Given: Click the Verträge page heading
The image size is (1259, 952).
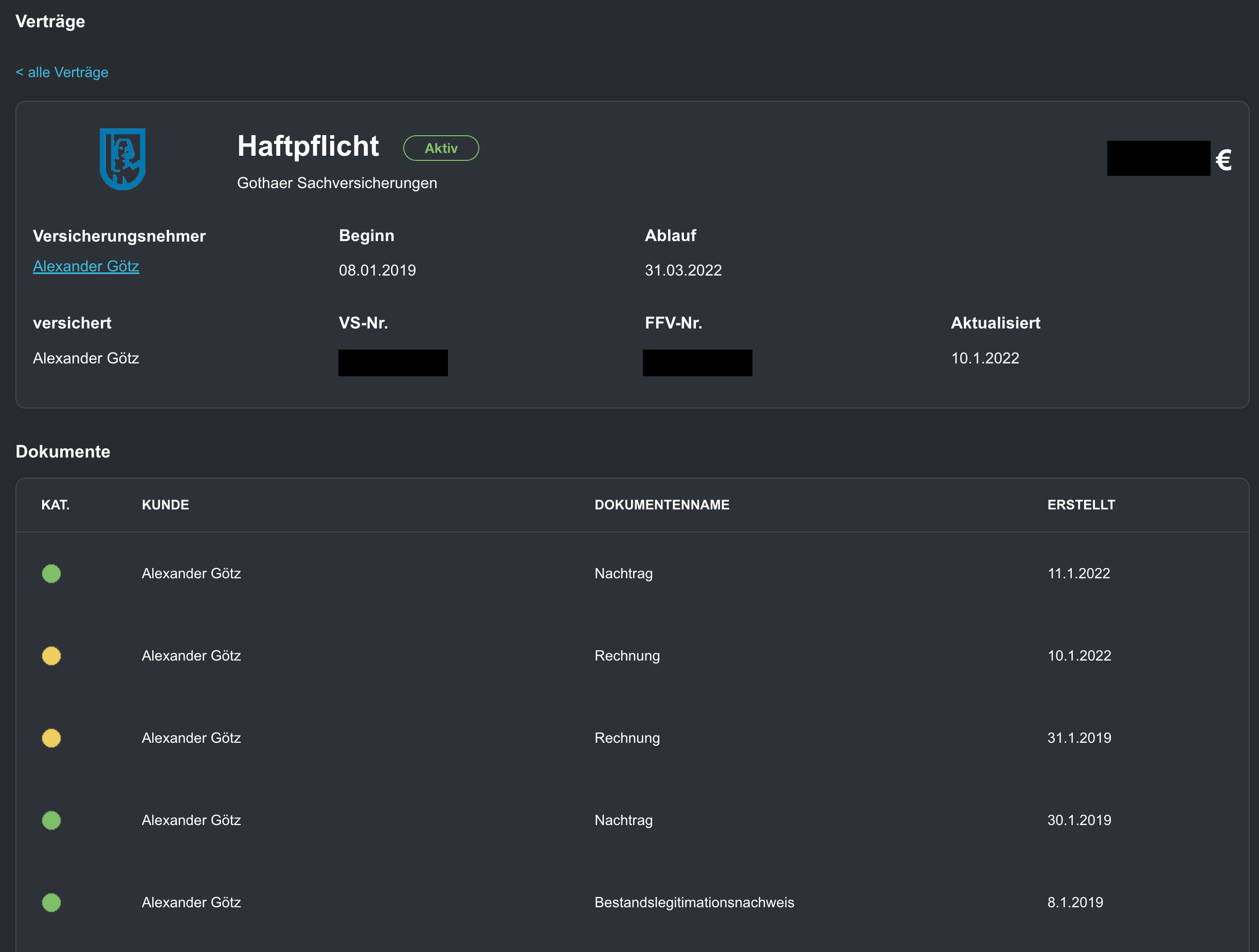Looking at the screenshot, I should (x=50, y=22).
